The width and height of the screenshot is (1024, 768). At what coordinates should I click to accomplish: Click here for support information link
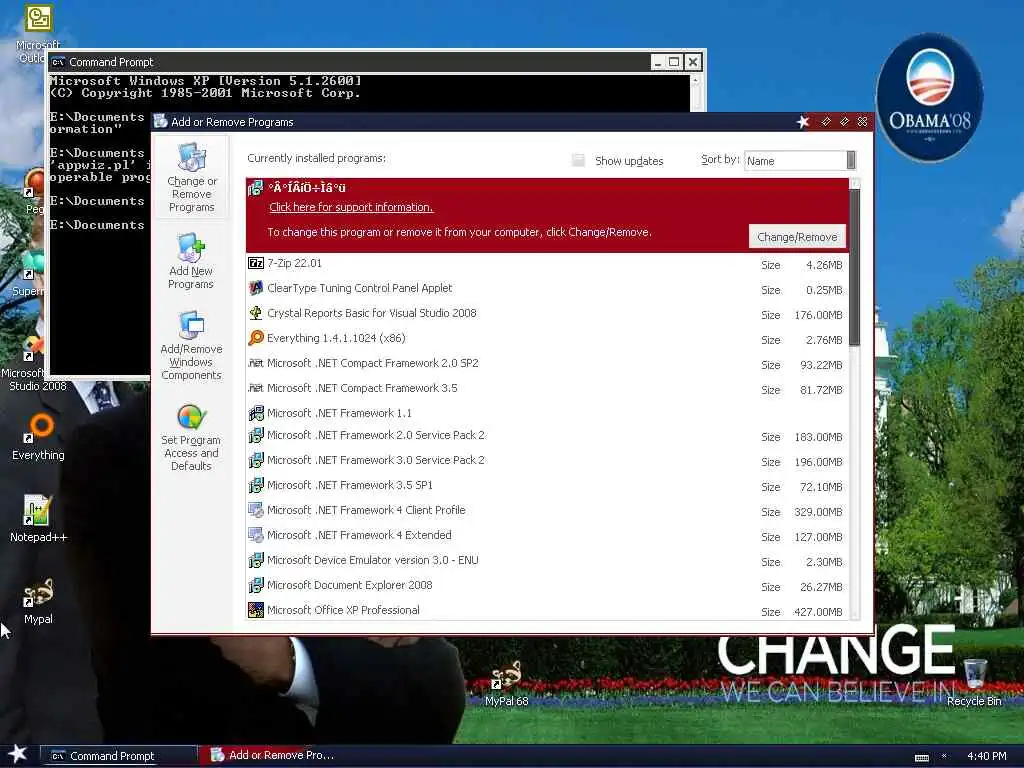[x=351, y=207]
